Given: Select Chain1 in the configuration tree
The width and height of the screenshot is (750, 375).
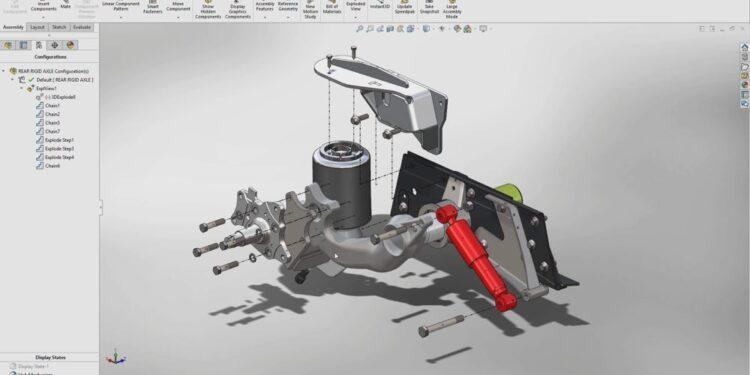Looking at the screenshot, I should (x=48, y=105).
